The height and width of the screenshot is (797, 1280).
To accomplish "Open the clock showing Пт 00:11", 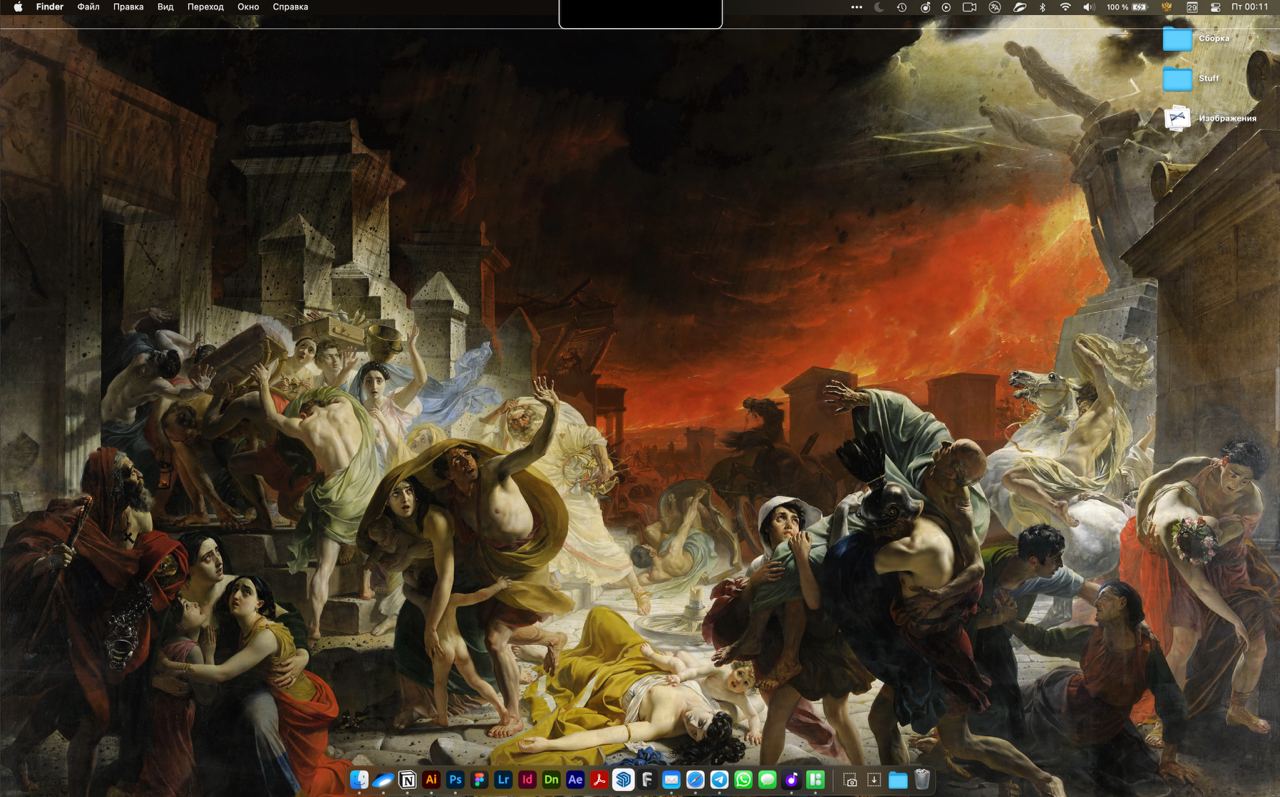I will (x=1250, y=7).
